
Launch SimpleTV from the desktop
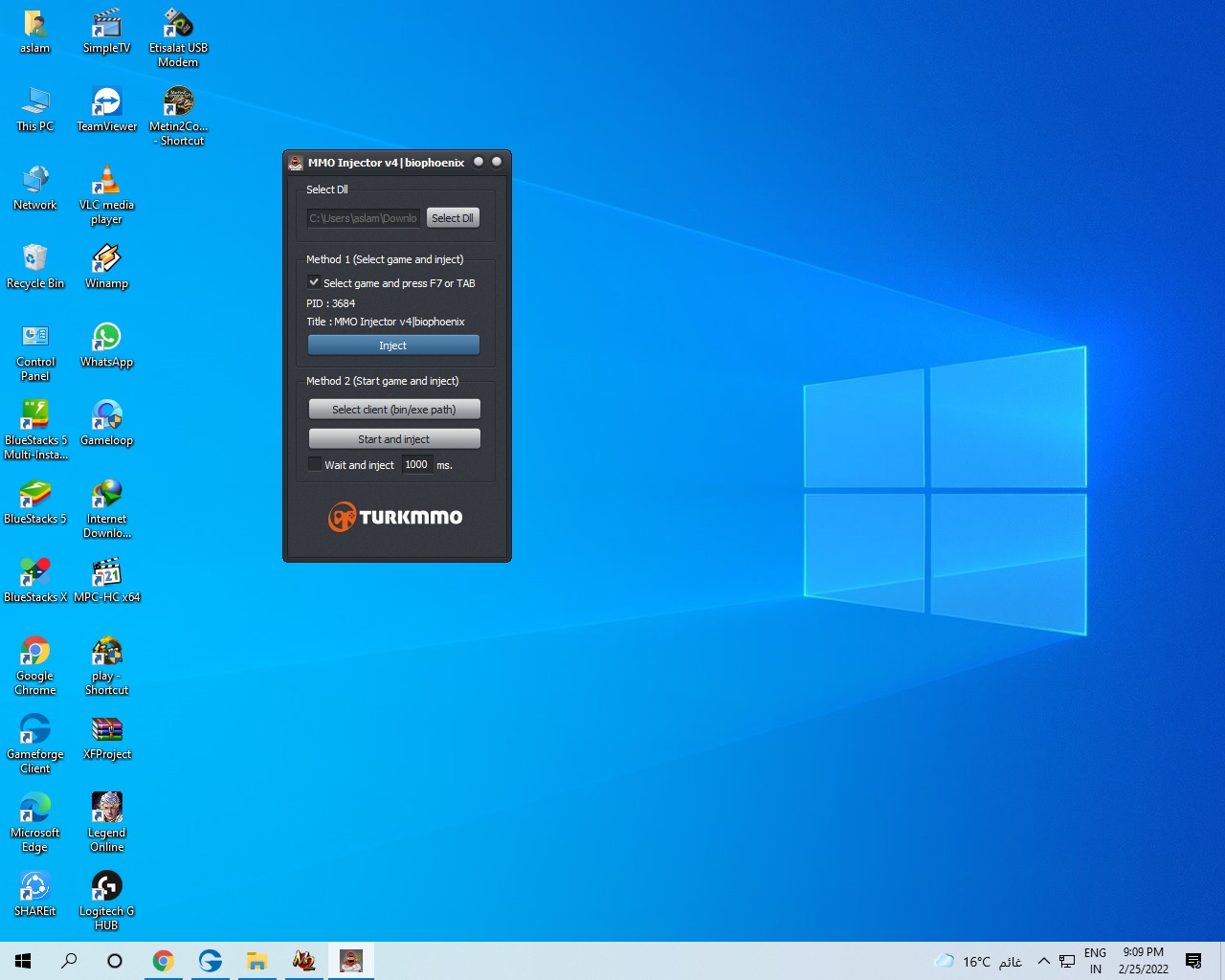point(106,31)
